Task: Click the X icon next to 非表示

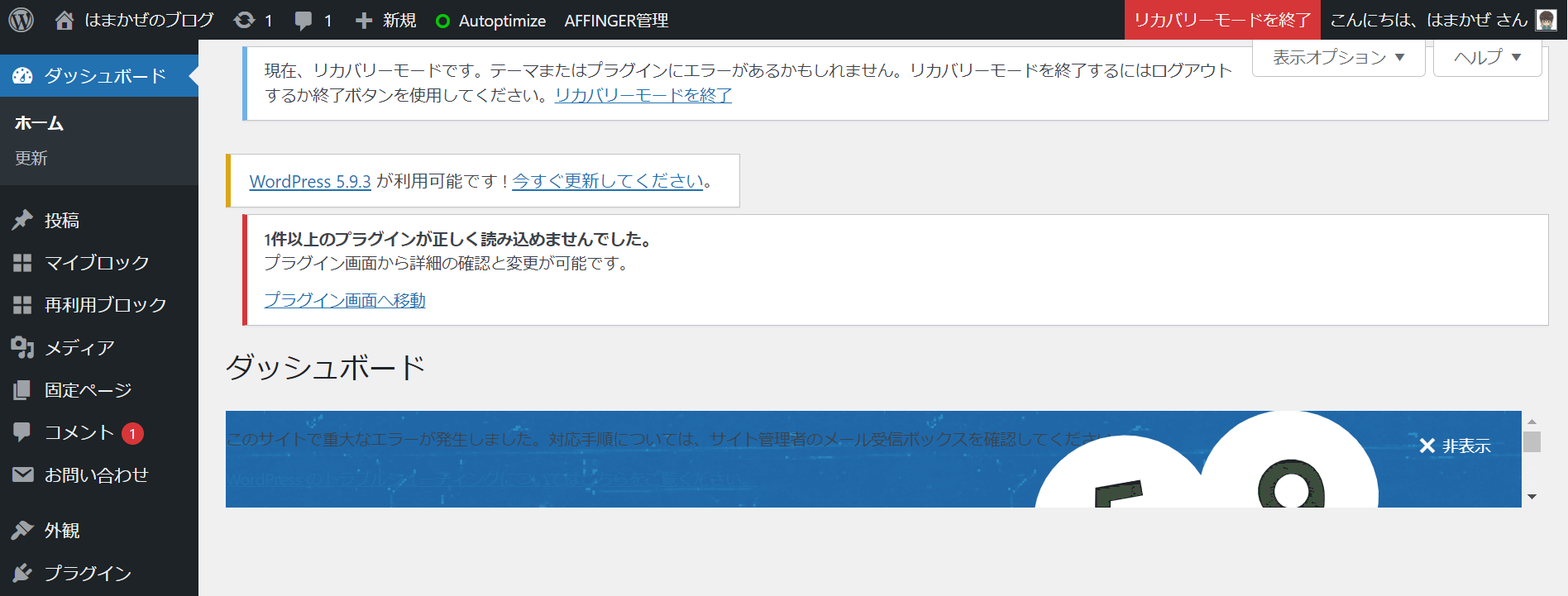Action: click(x=1427, y=446)
